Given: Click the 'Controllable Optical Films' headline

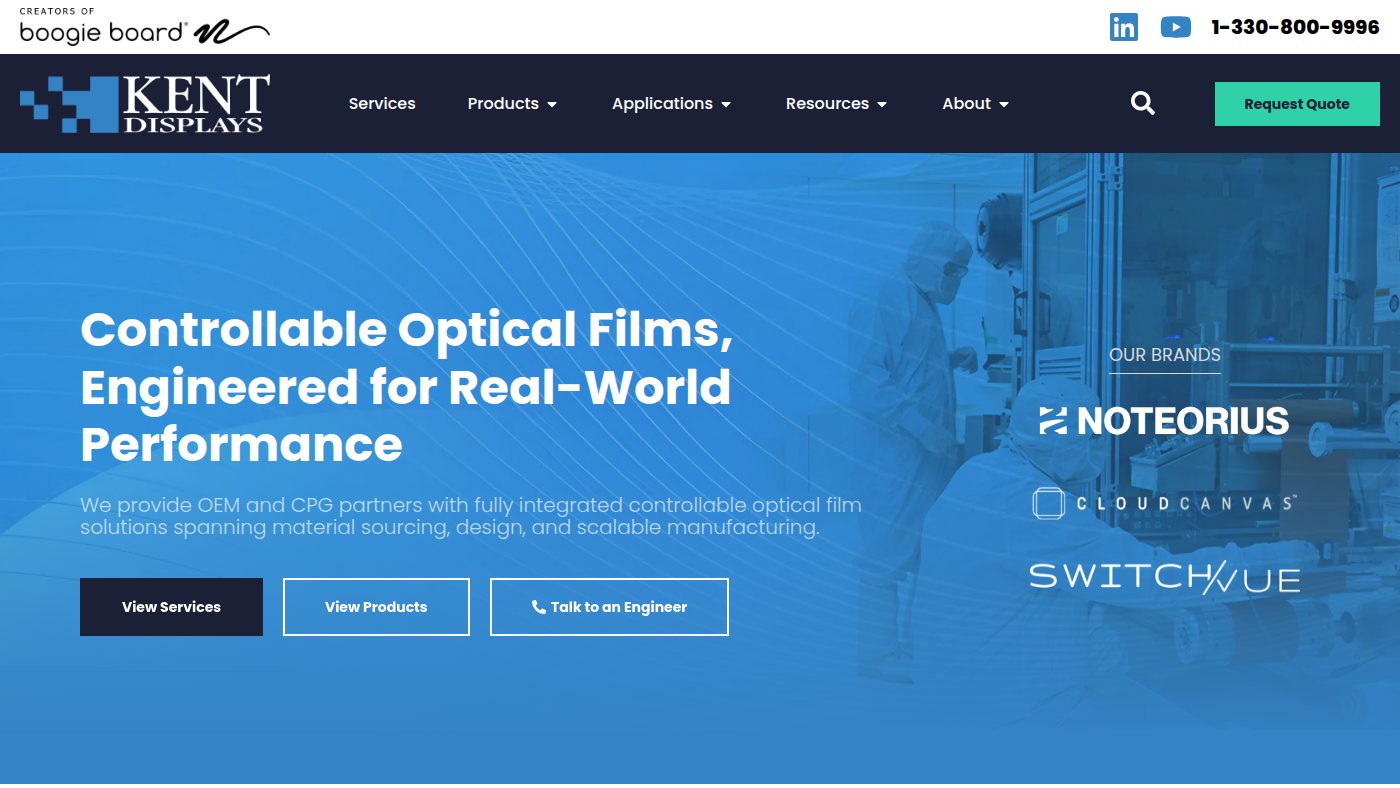Looking at the screenshot, I should pyautogui.click(x=407, y=386).
